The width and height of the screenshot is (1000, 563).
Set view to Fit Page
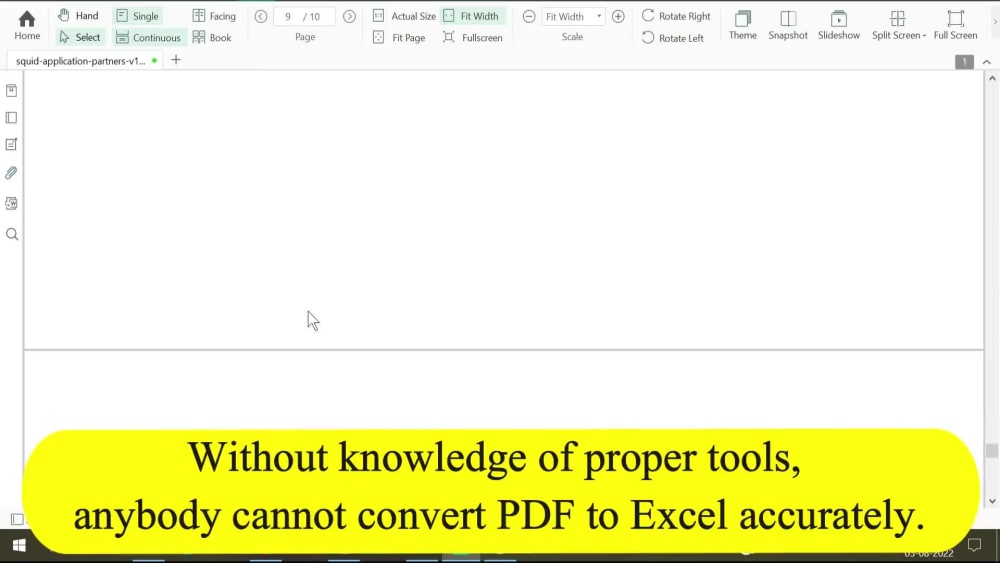pos(399,38)
